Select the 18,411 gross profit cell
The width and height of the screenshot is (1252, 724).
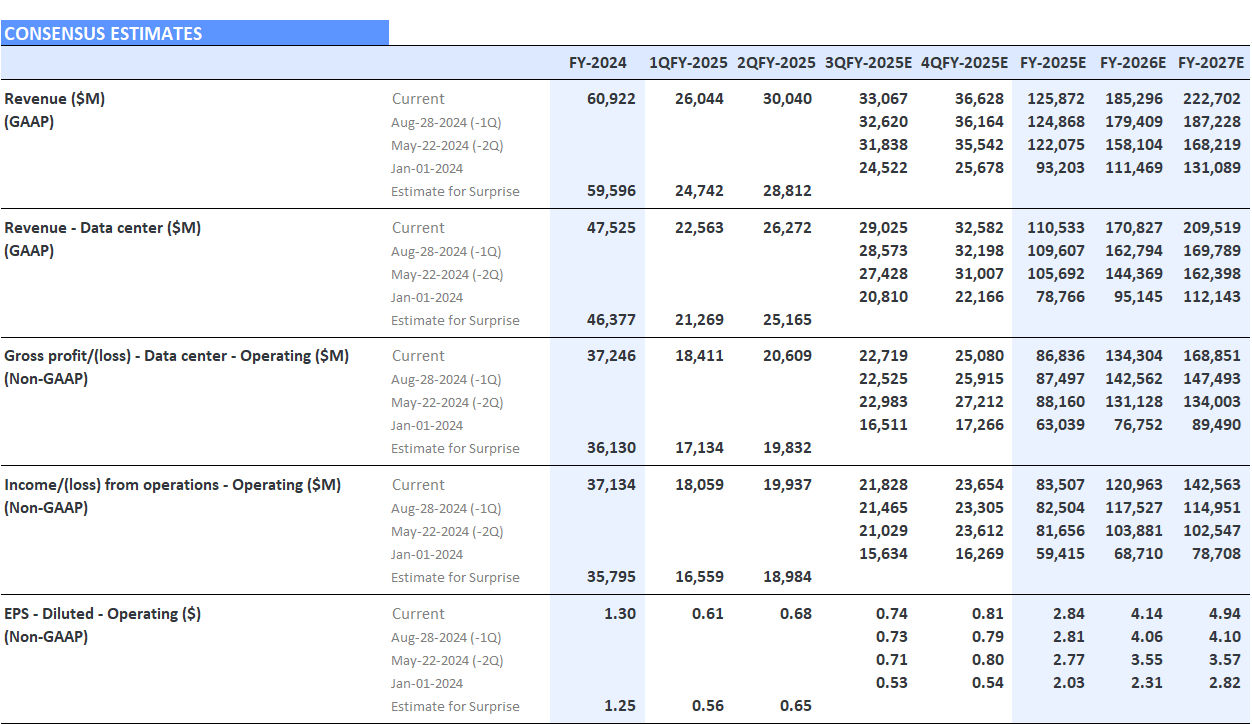pyautogui.click(x=699, y=355)
